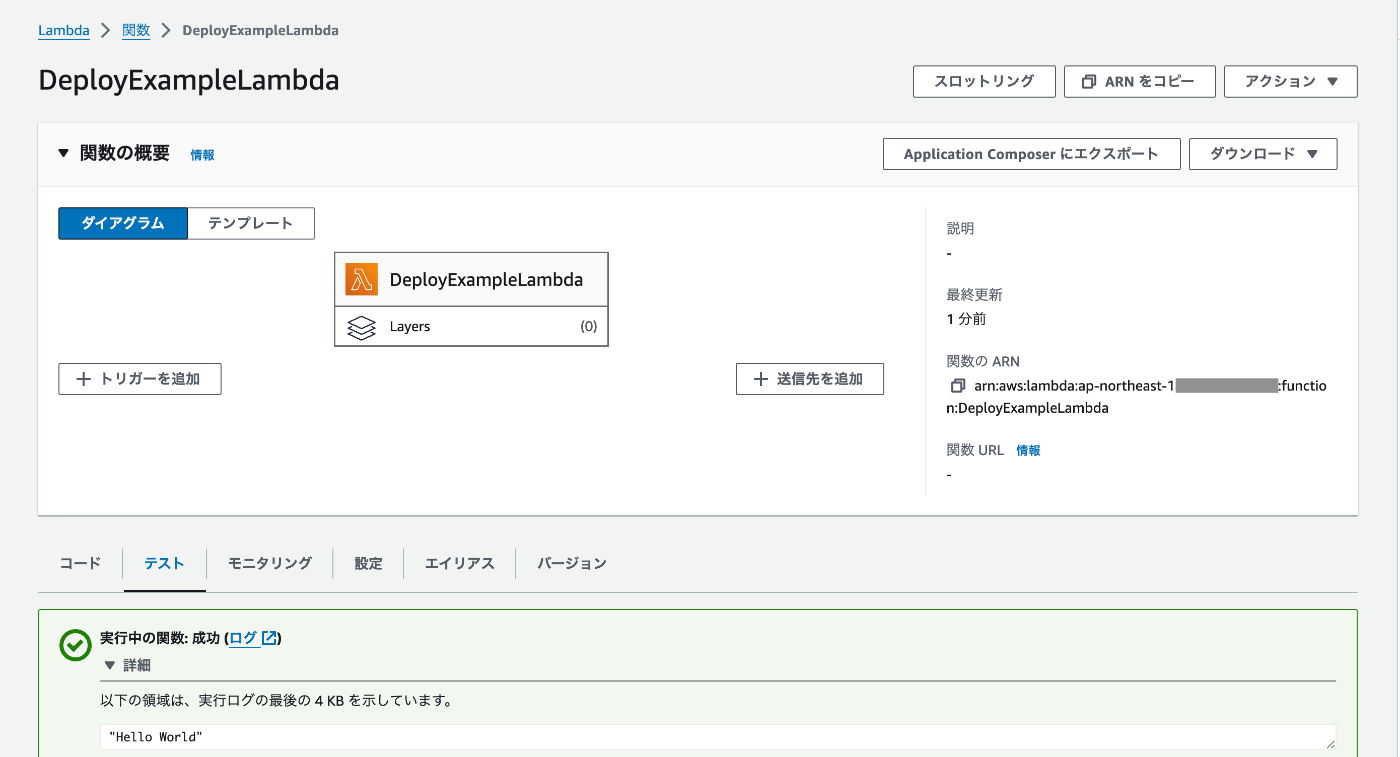Switch to the テンプレート view
This screenshot has width=1400, height=757.
point(251,224)
